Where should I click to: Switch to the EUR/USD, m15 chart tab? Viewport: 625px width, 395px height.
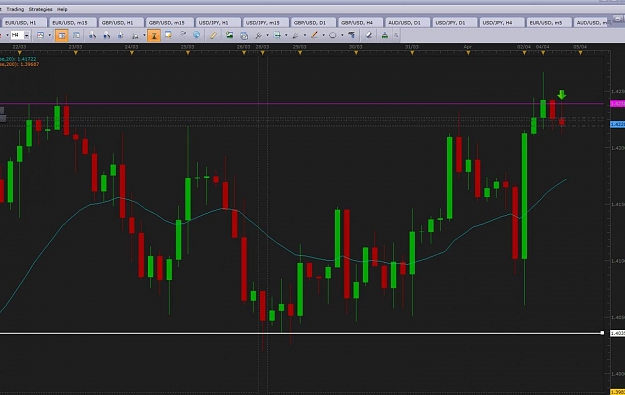73,23
